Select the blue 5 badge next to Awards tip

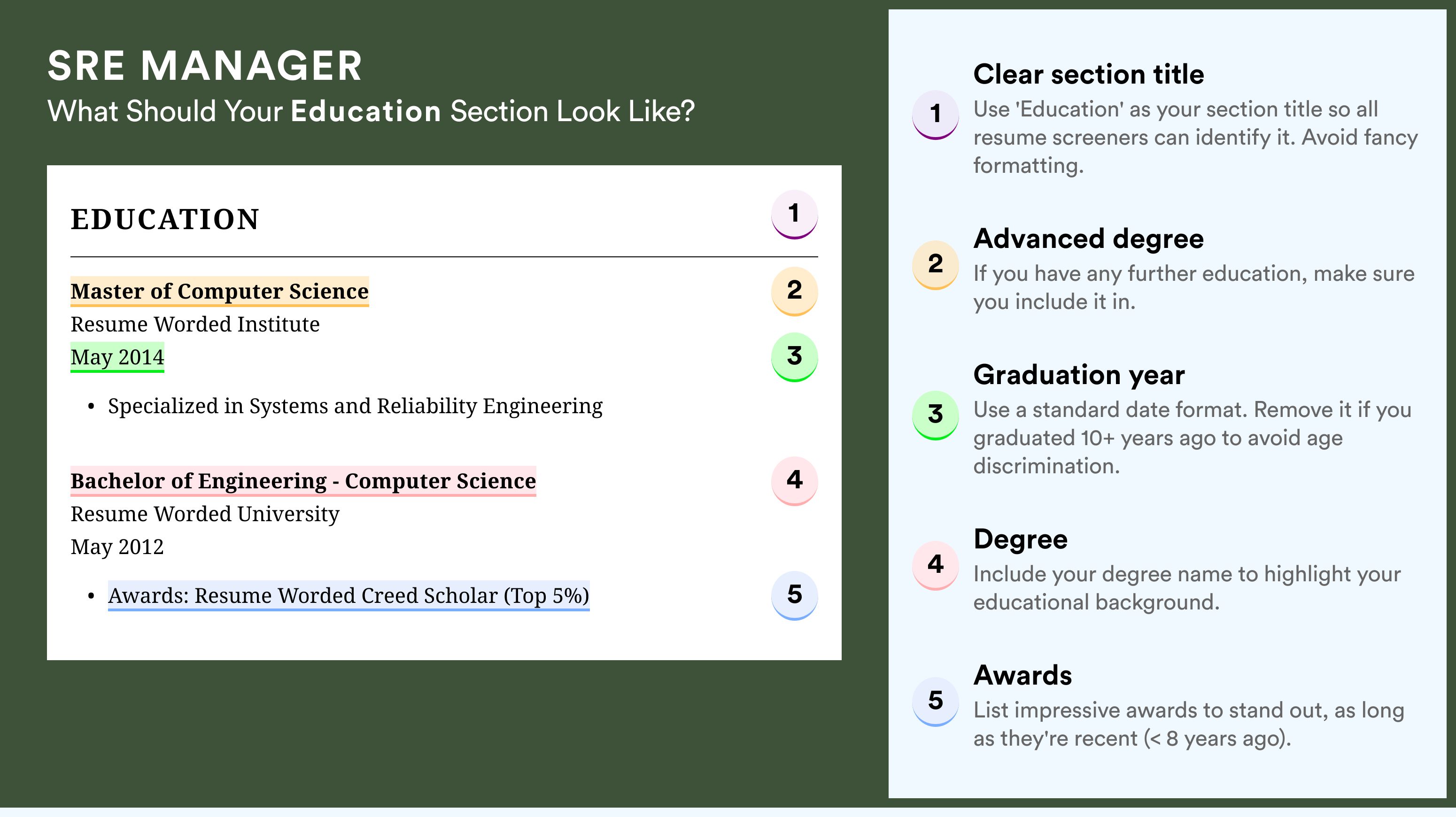[936, 702]
